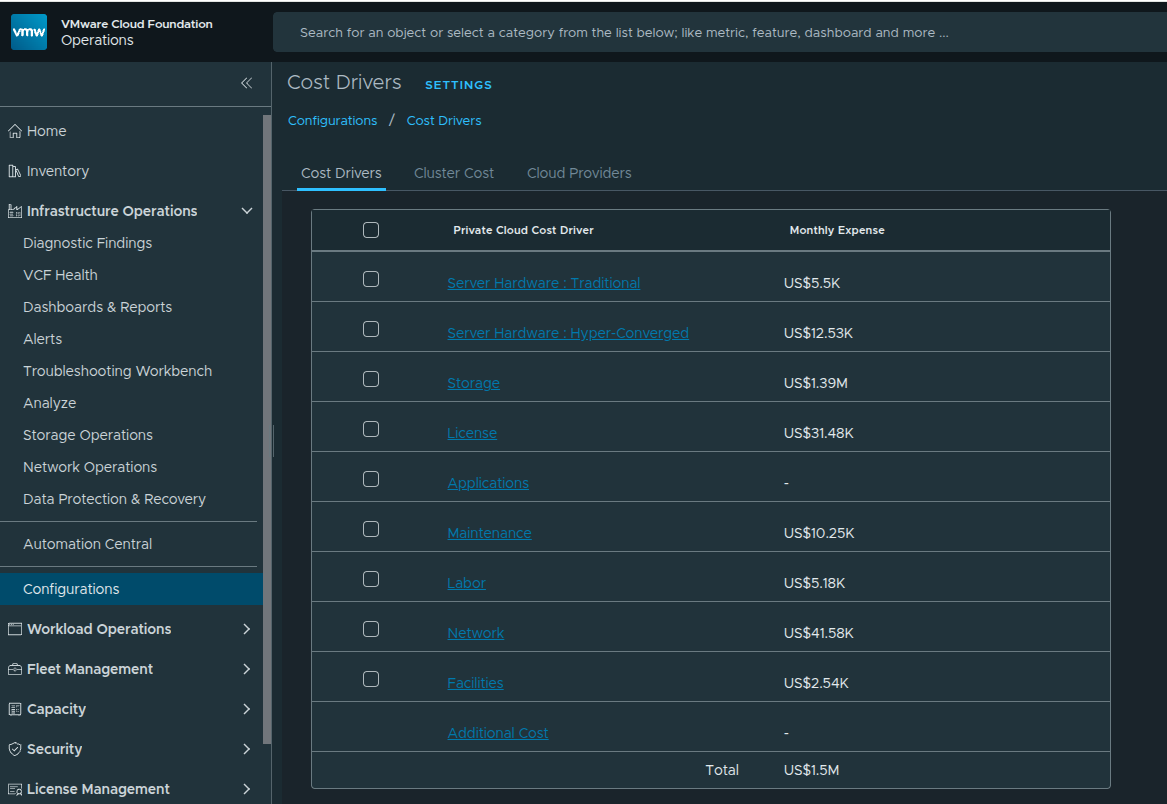Screen dimensions: 1167x804
Task: Check the checkbox for the Storage row
Action: pos(371,379)
